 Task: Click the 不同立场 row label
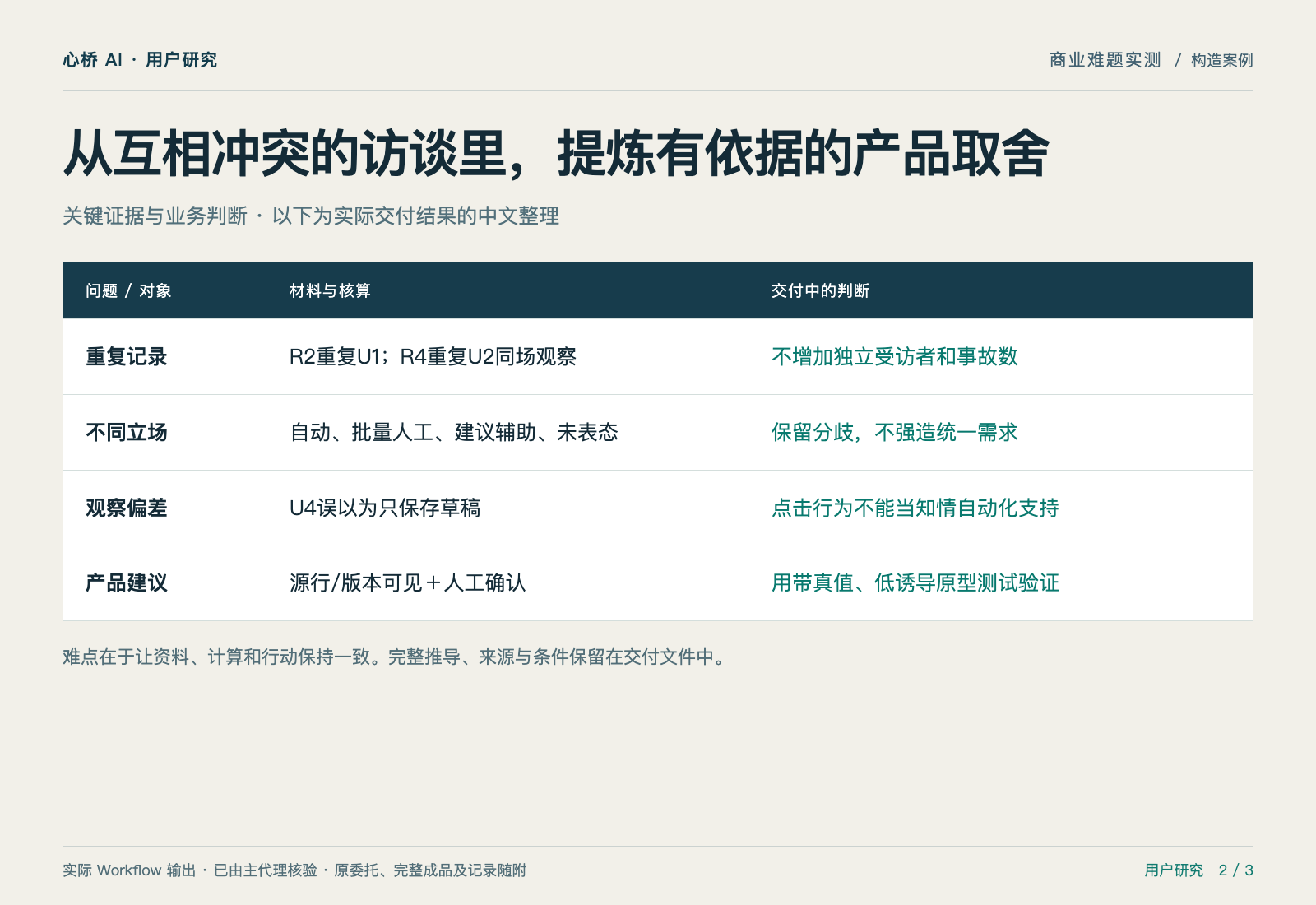click(127, 432)
